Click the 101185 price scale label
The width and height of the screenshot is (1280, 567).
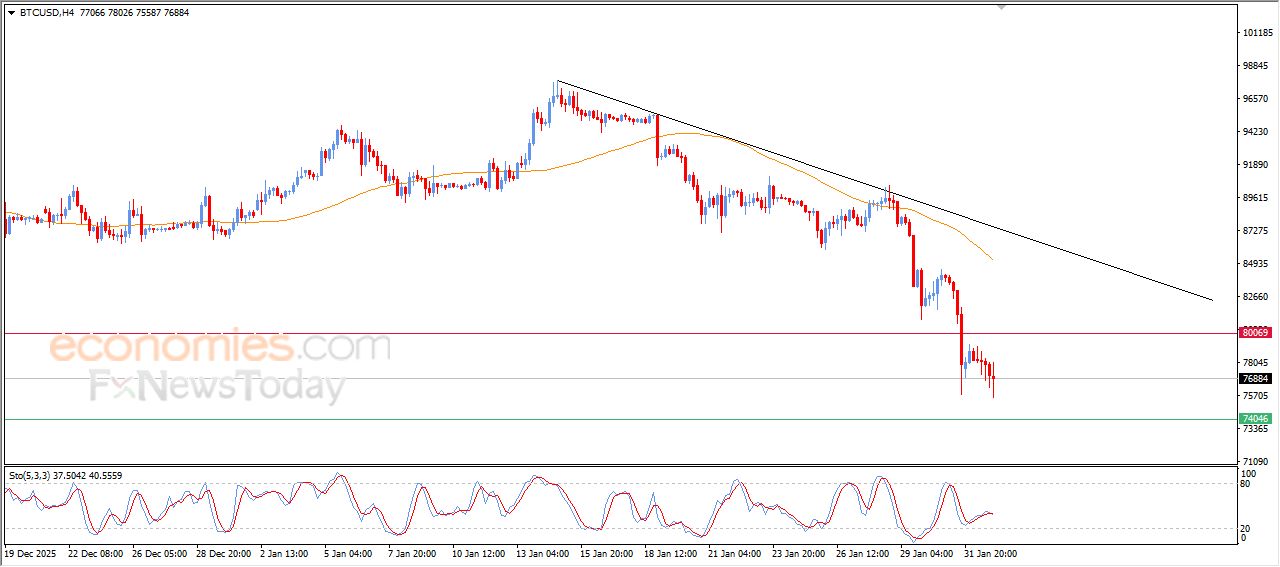tap(1257, 33)
